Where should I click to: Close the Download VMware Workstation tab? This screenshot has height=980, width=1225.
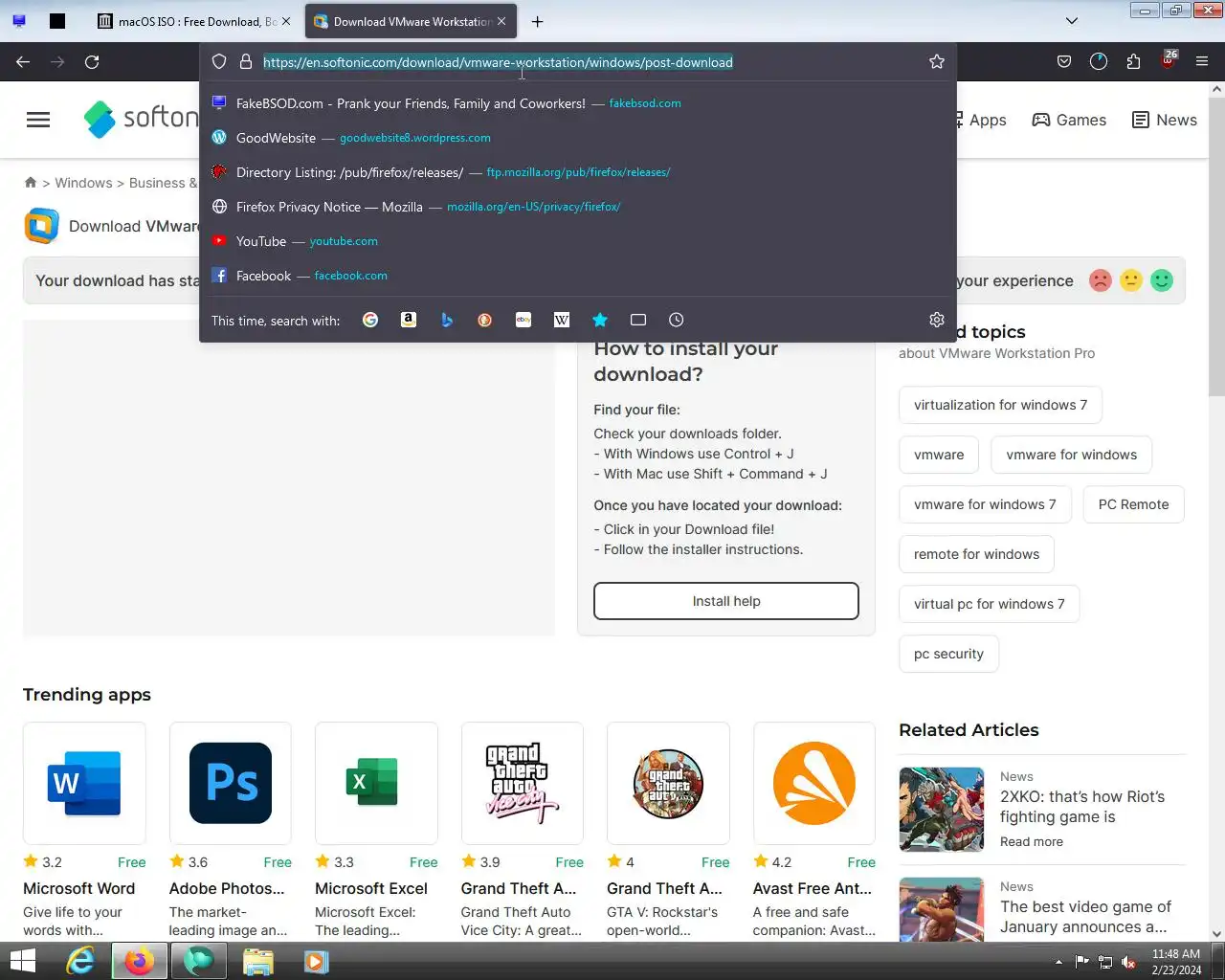pyautogui.click(x=501, y=21)
